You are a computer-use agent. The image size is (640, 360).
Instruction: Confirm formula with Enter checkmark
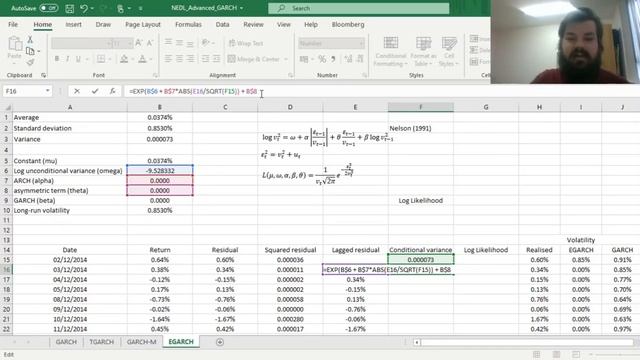tap(95, 91)
